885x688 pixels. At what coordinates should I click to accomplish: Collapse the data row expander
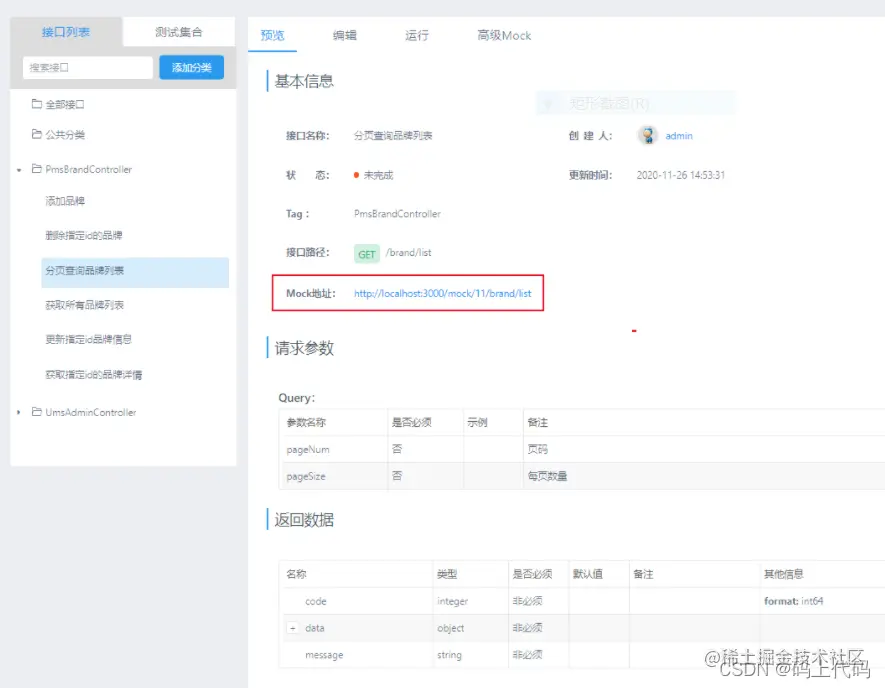pos(292,628)
